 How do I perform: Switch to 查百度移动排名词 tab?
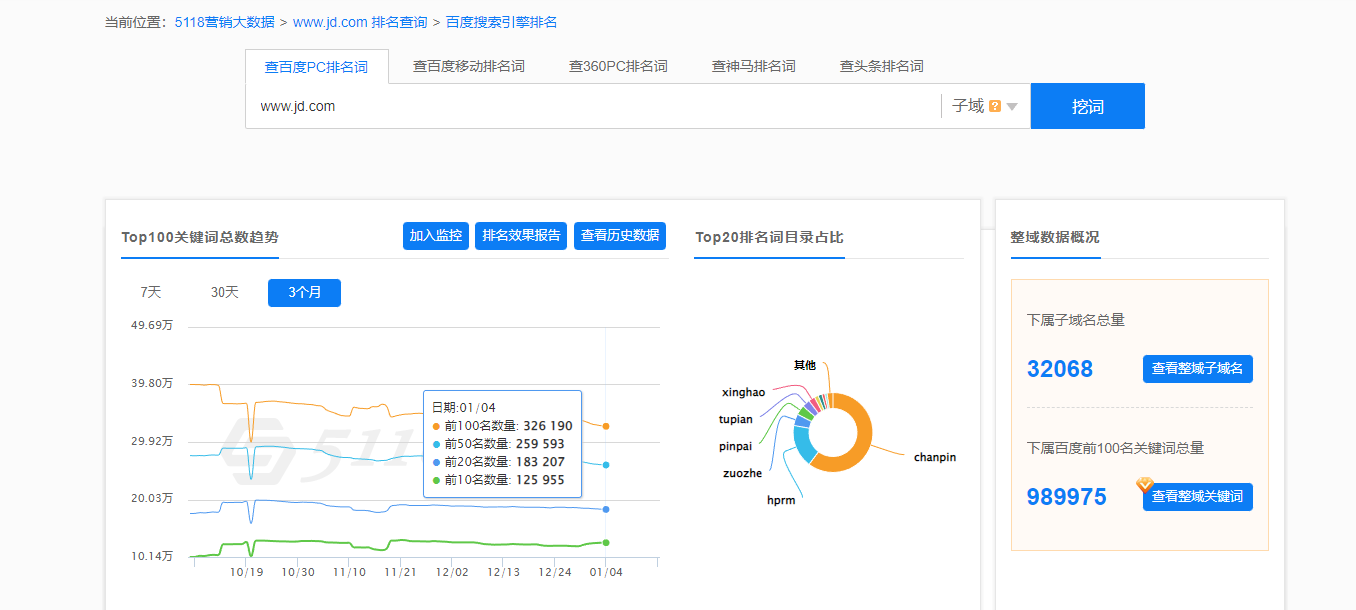(469, 66)
